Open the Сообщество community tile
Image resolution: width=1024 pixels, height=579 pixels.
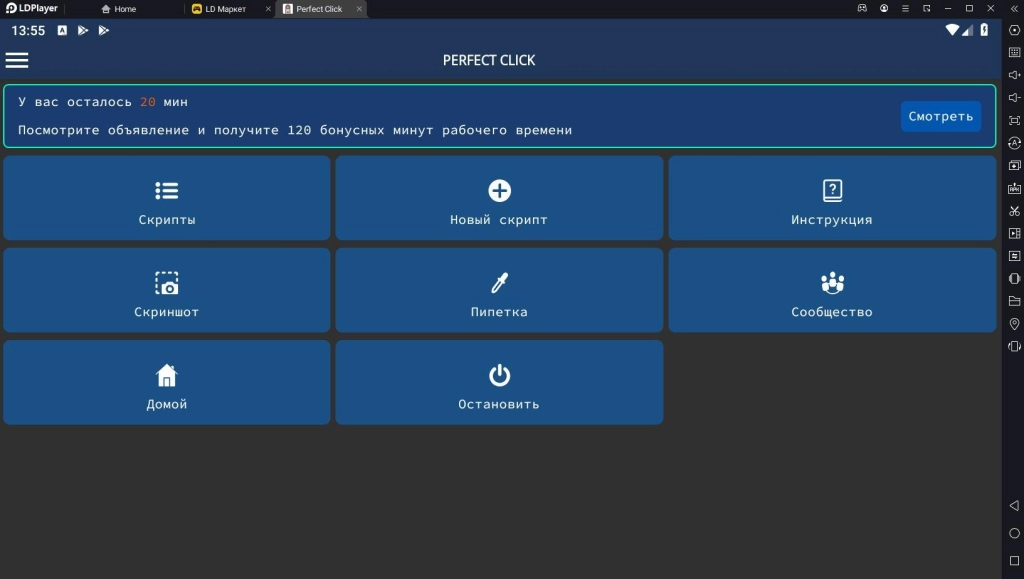[832, 290]
